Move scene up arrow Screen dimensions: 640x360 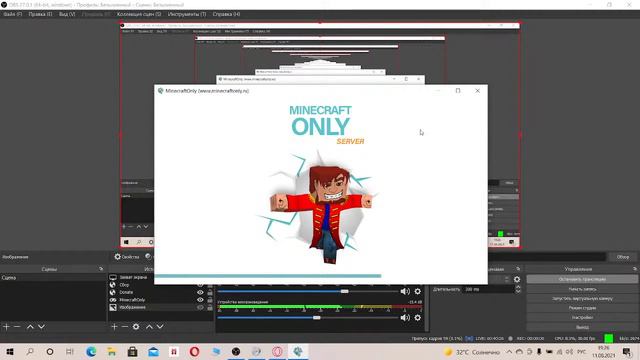click(x=30, y=327)
